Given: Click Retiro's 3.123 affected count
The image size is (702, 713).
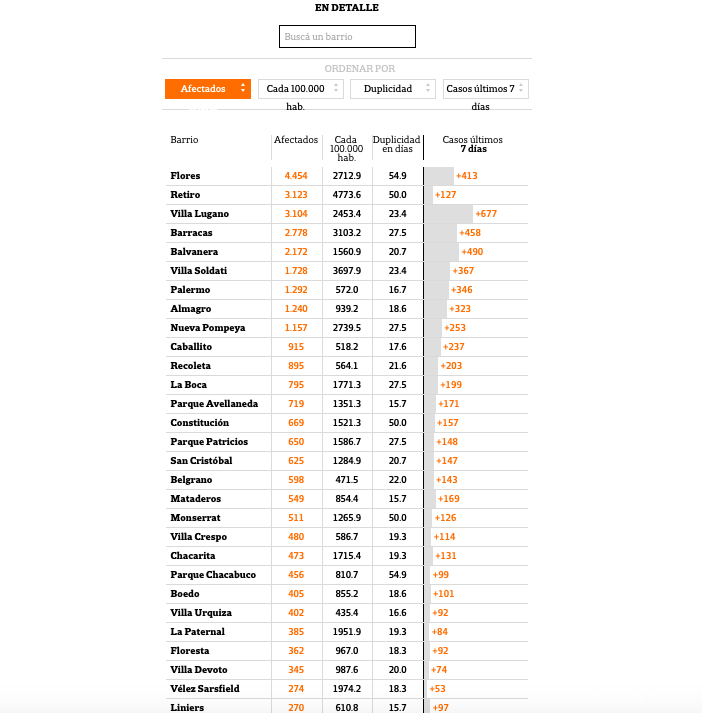Looking at the screenshot, I should point(296,195).
